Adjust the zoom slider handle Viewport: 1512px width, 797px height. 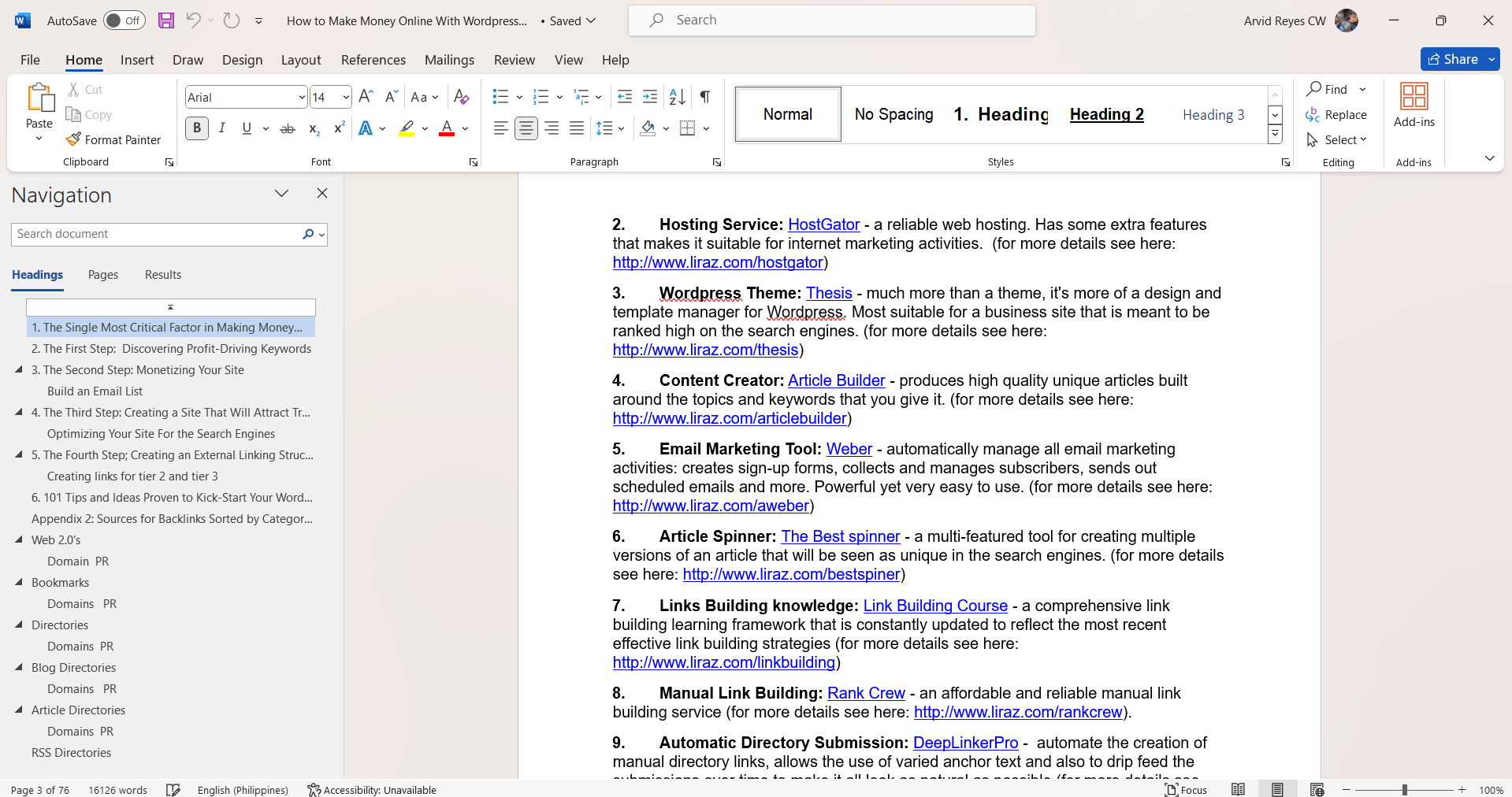(x=1405, y=789)
